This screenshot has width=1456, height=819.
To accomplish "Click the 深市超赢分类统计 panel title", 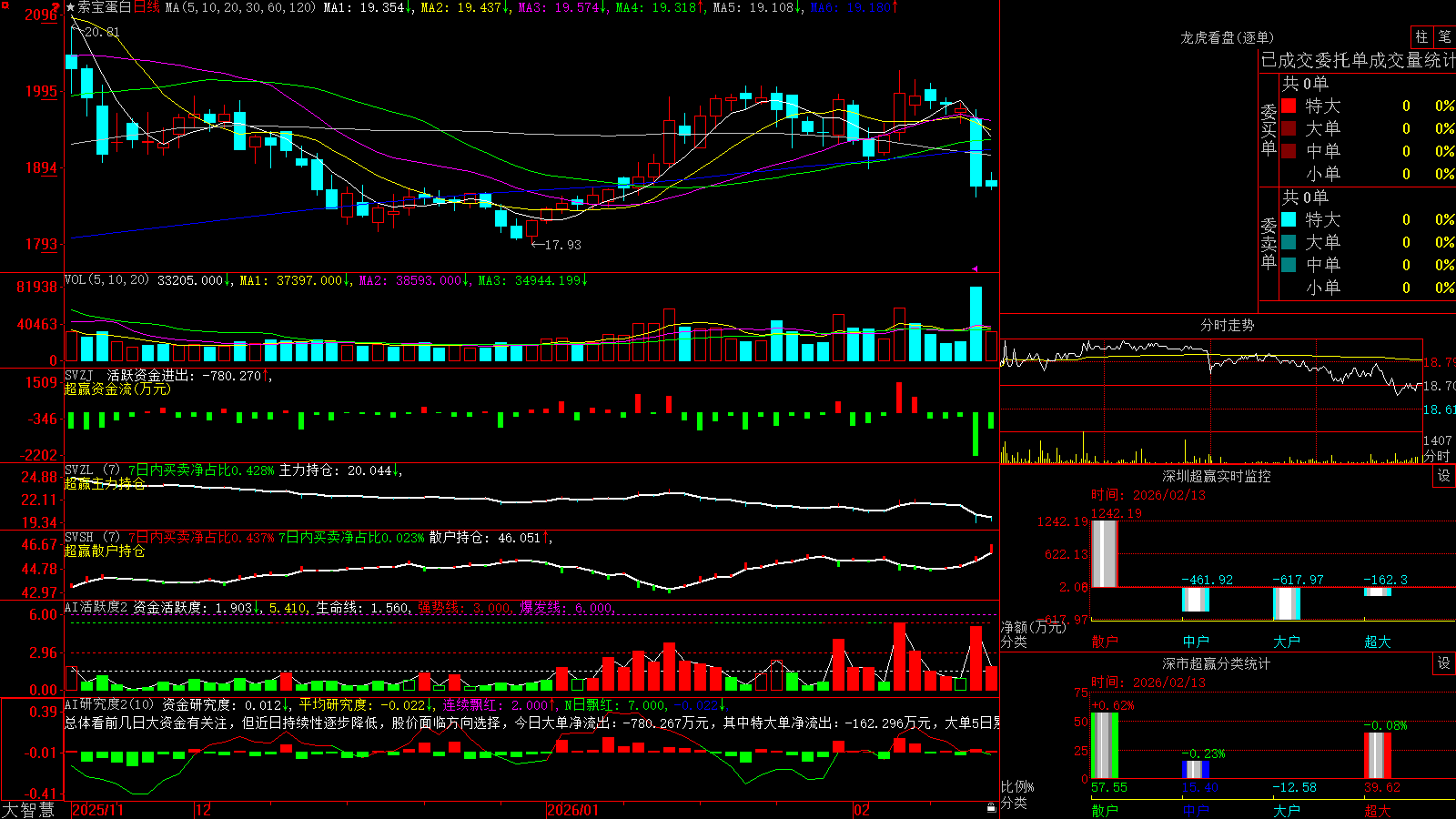I will coord(1216,663).
